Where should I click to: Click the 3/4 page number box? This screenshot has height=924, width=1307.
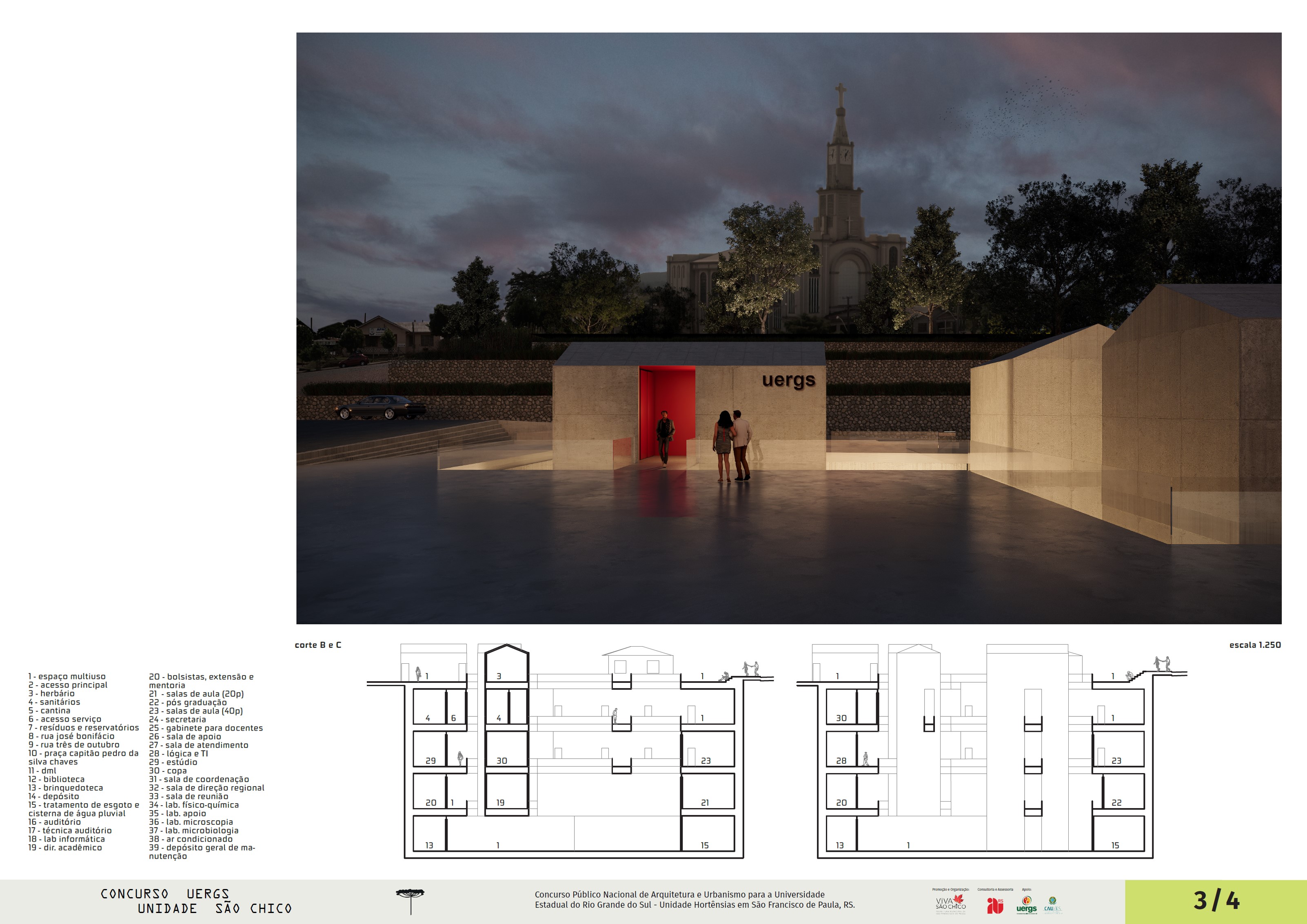click(x=1215, y=901)
